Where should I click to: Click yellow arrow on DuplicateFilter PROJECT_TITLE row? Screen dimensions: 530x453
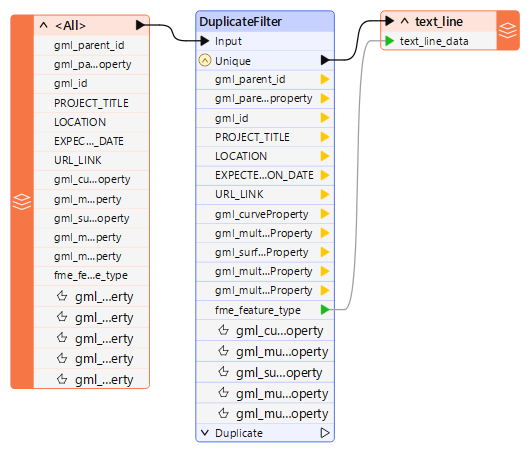click(325, 137)
